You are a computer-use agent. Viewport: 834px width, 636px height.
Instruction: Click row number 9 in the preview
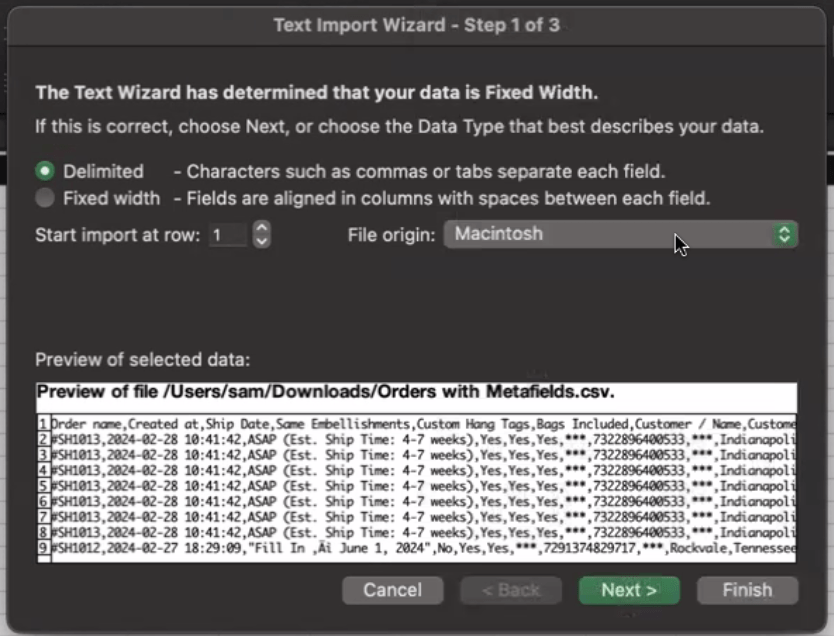[40, 547]
